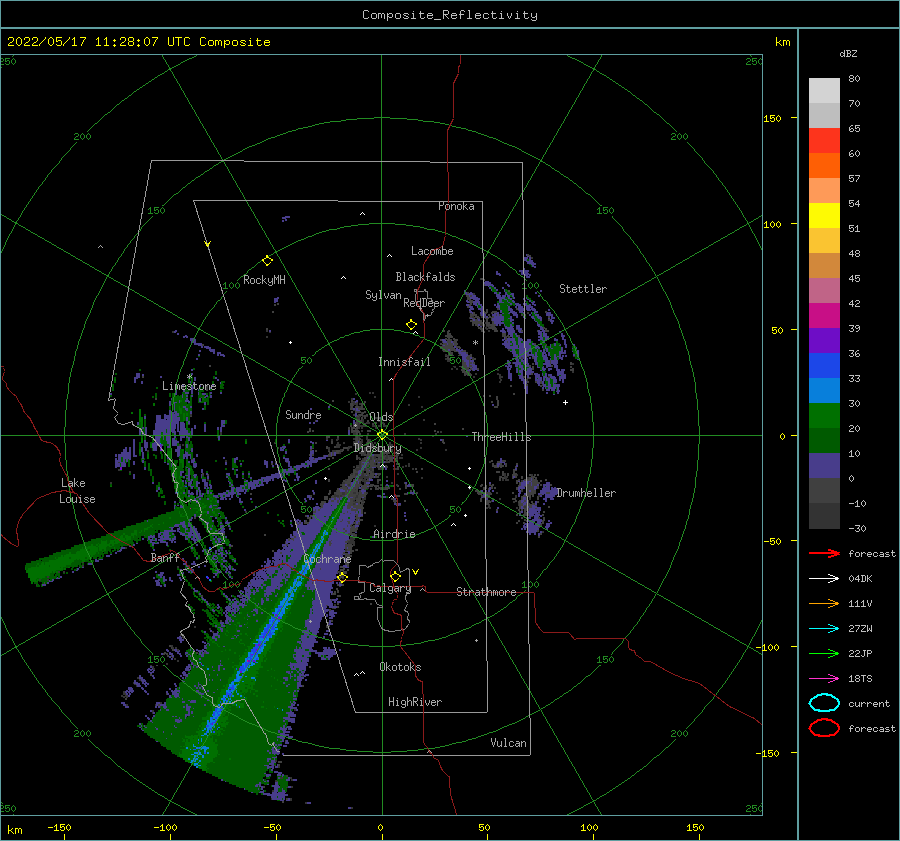
Task: Click the ThreeHills label on map
Action: click(x=501, y=437)
